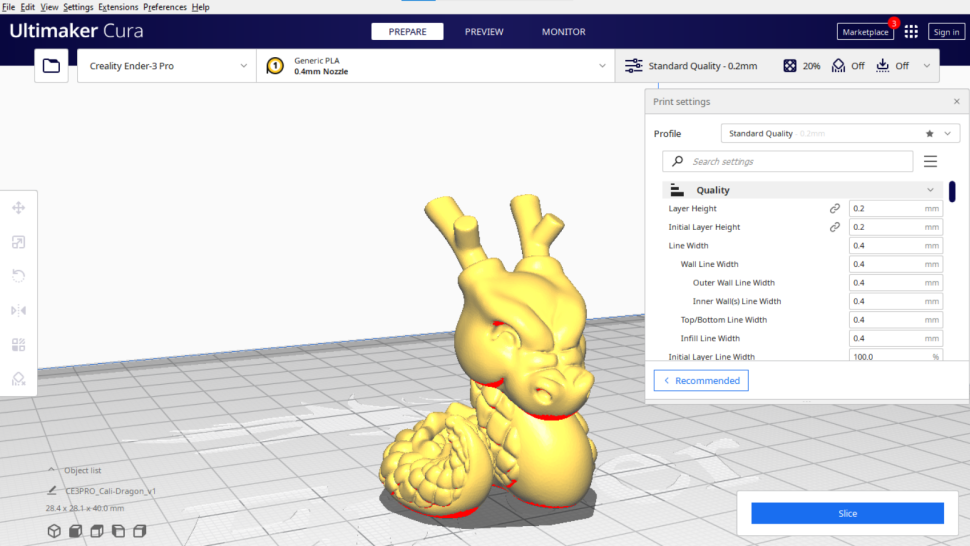Open the Preferences menu
The width and height of the screenshot is (970, 546).
point(165,7)
